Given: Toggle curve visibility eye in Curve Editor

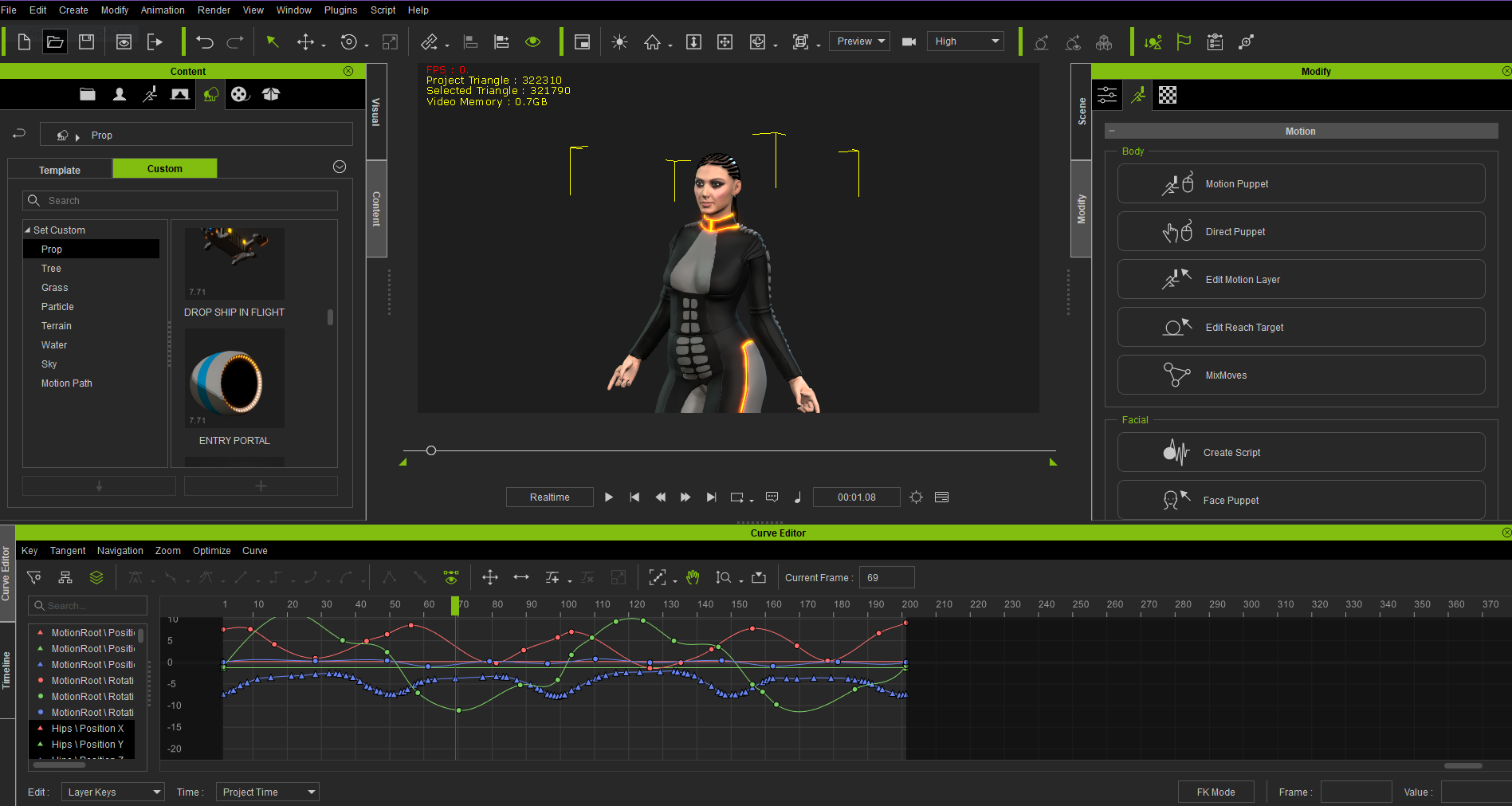Looking at the screenshot, I should (451, 578).
